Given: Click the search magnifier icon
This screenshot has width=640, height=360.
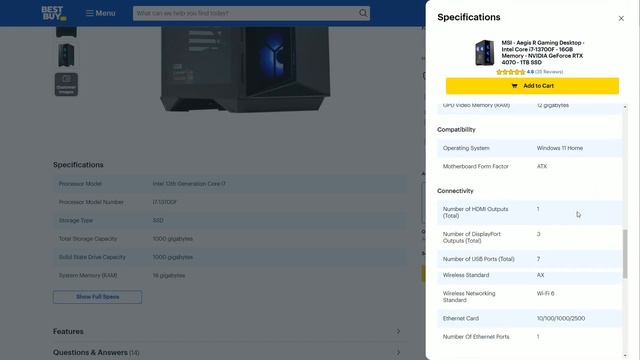Looking at the screenshot, I should coord(363,13).
